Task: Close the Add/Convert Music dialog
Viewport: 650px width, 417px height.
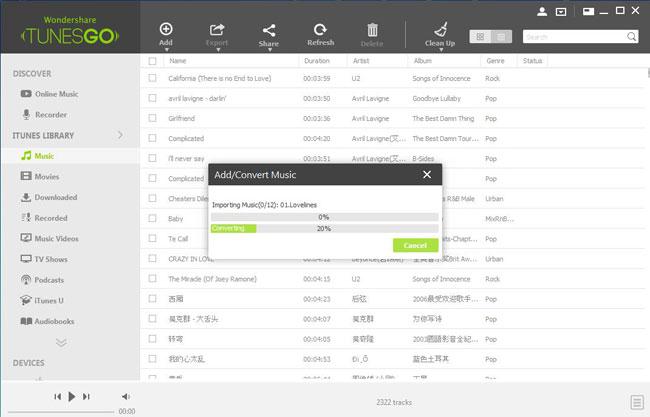Action: (427, 175)
